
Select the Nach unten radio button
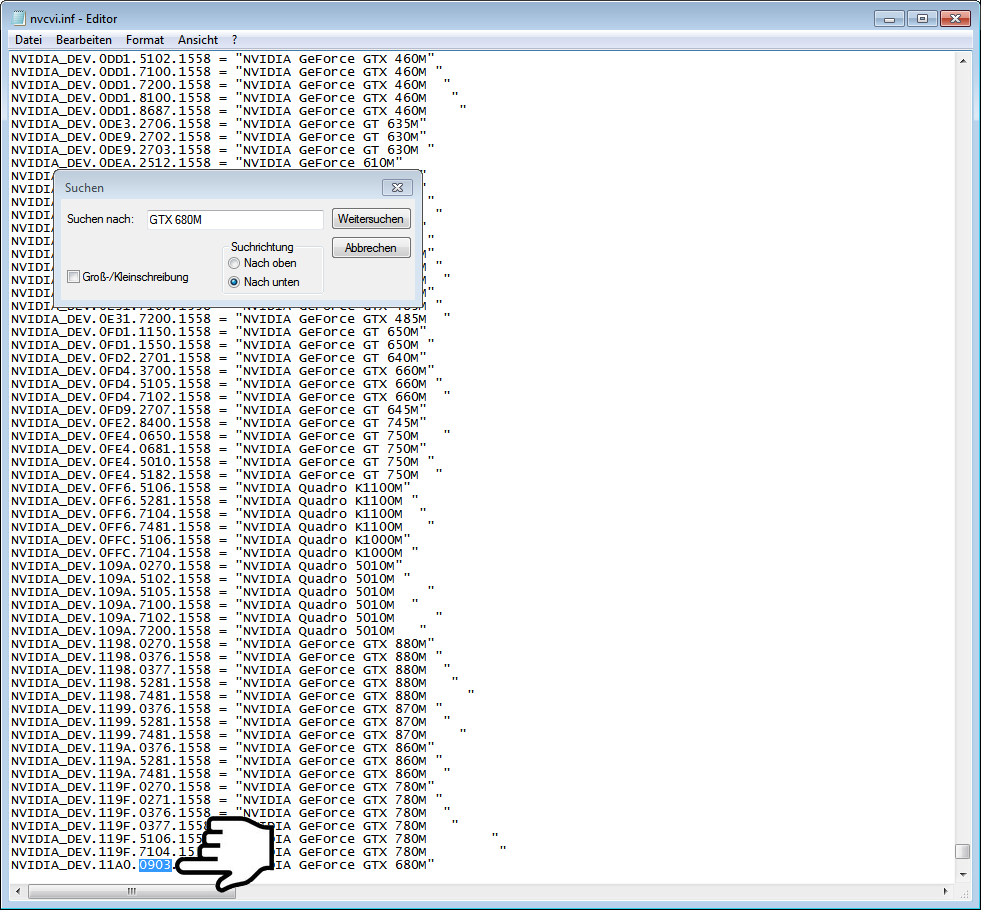(x=234, y=282)
